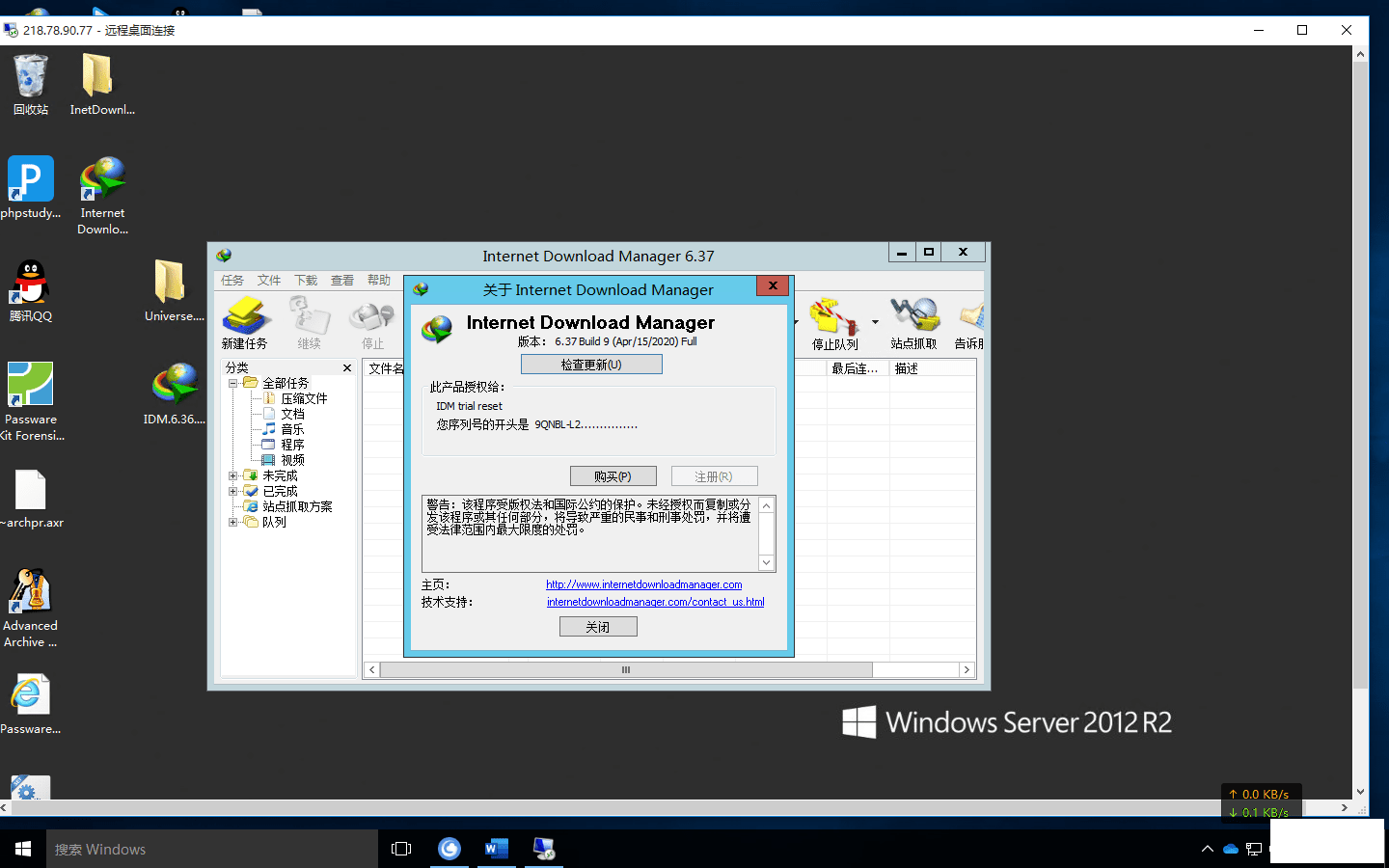Click the 关闭 button in the About dialog
This screenshot has width=1389, height=868.
pyautogui.click(x=598, y=627)
